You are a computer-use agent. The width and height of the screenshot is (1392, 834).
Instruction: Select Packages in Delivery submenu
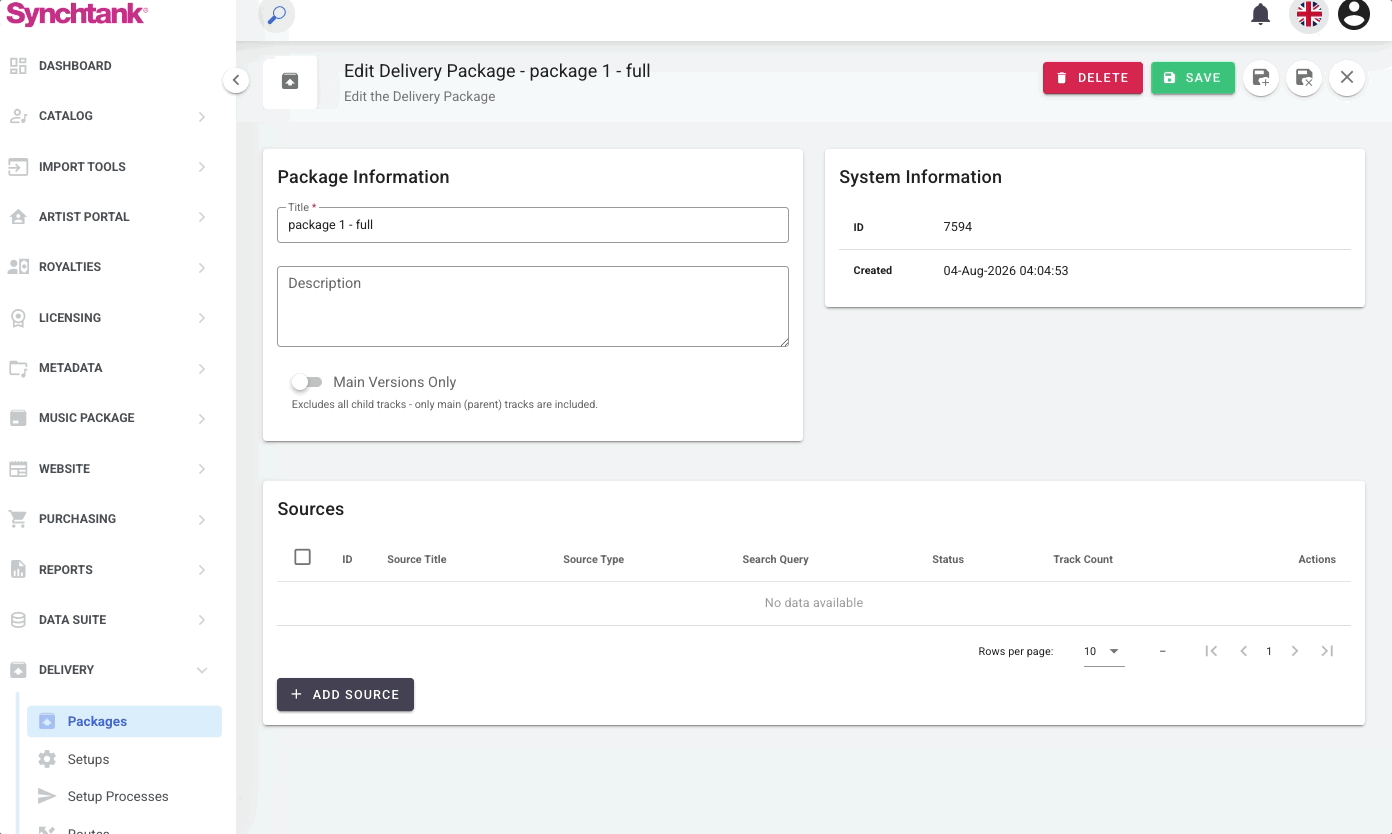[x=124, y=721]
